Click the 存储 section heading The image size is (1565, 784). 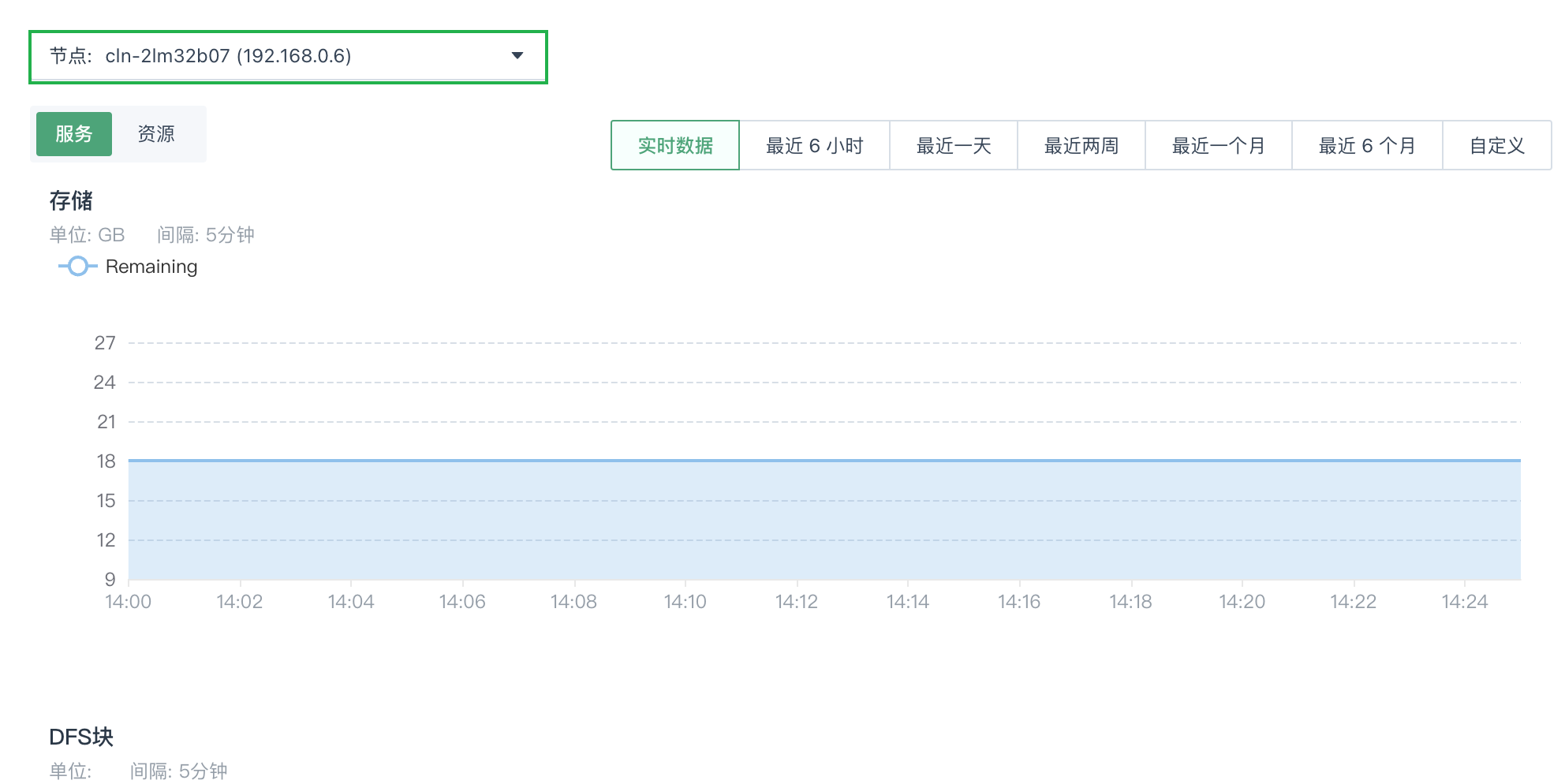tap(71, 201)
